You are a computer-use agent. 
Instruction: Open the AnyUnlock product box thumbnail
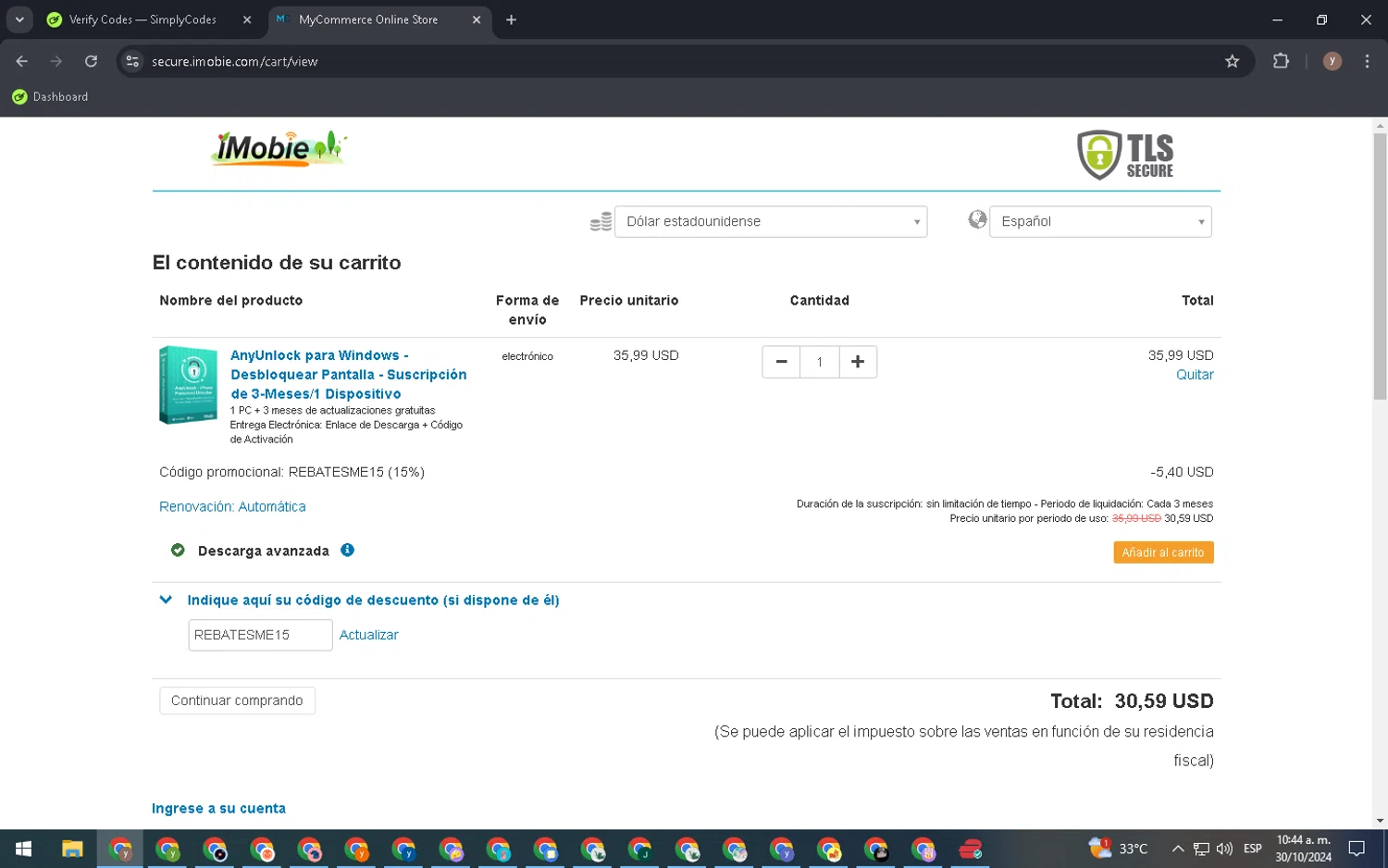189,385
